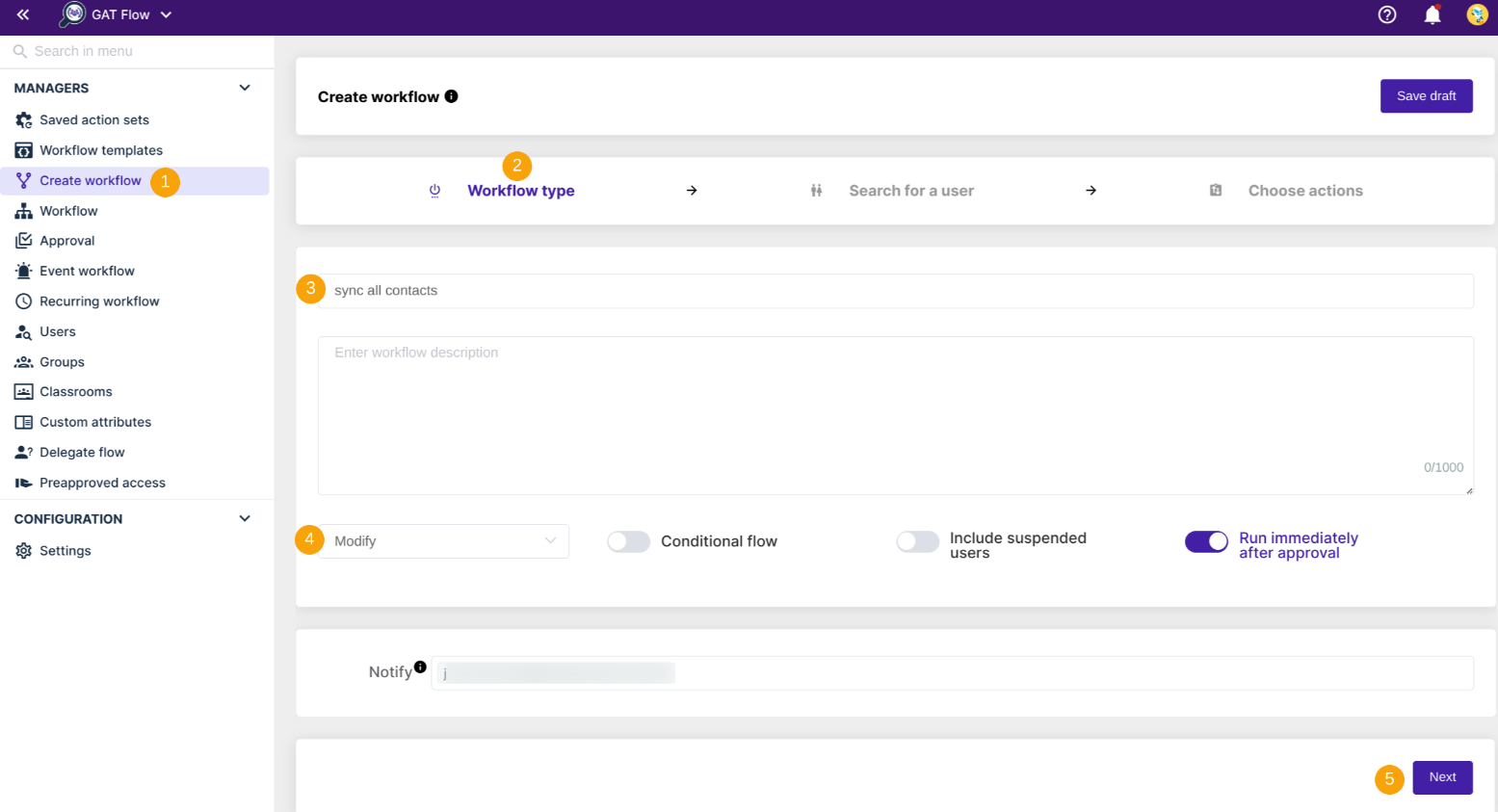Viewport: 1498px width, 812px height.
Task: Click the Save draft button
Action: (1426, 95)
